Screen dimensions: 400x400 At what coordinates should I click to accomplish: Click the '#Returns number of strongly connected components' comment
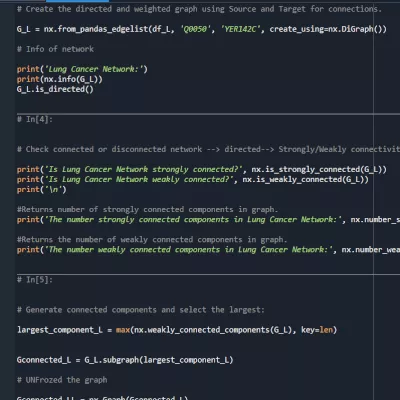pyautogui.click(x=147, y=209)
